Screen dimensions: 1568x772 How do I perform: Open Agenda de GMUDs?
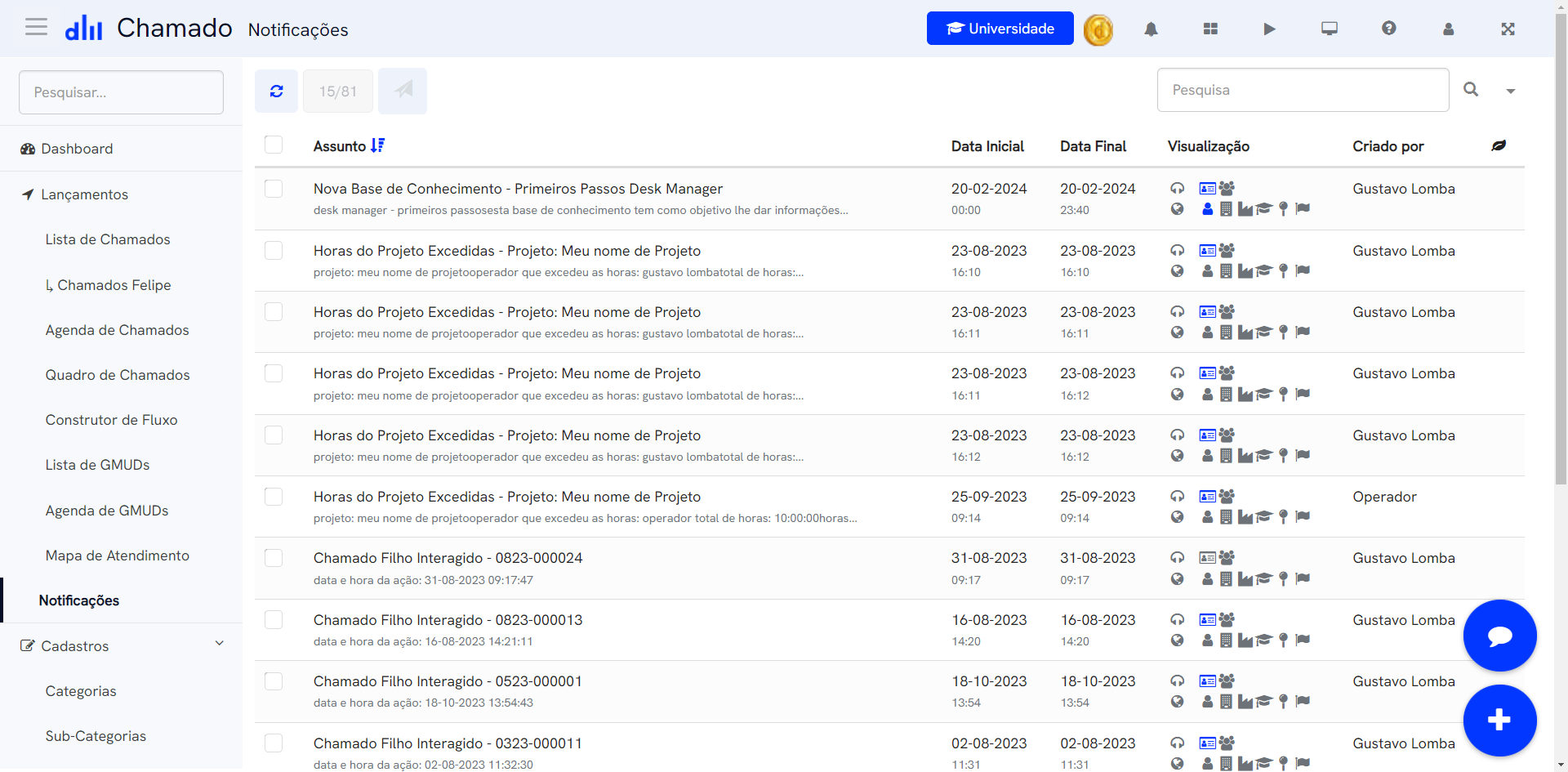pyautogui.click(x=107, y=511)
